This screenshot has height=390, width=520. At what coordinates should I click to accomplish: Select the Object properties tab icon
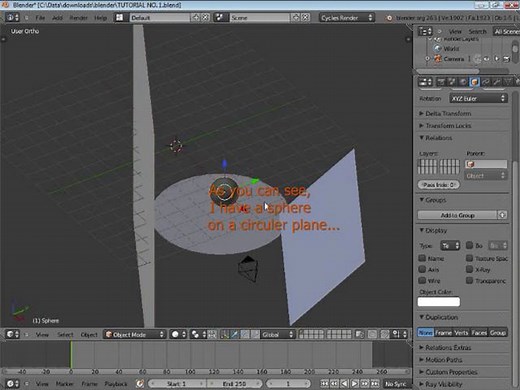(x=474, y=82)
